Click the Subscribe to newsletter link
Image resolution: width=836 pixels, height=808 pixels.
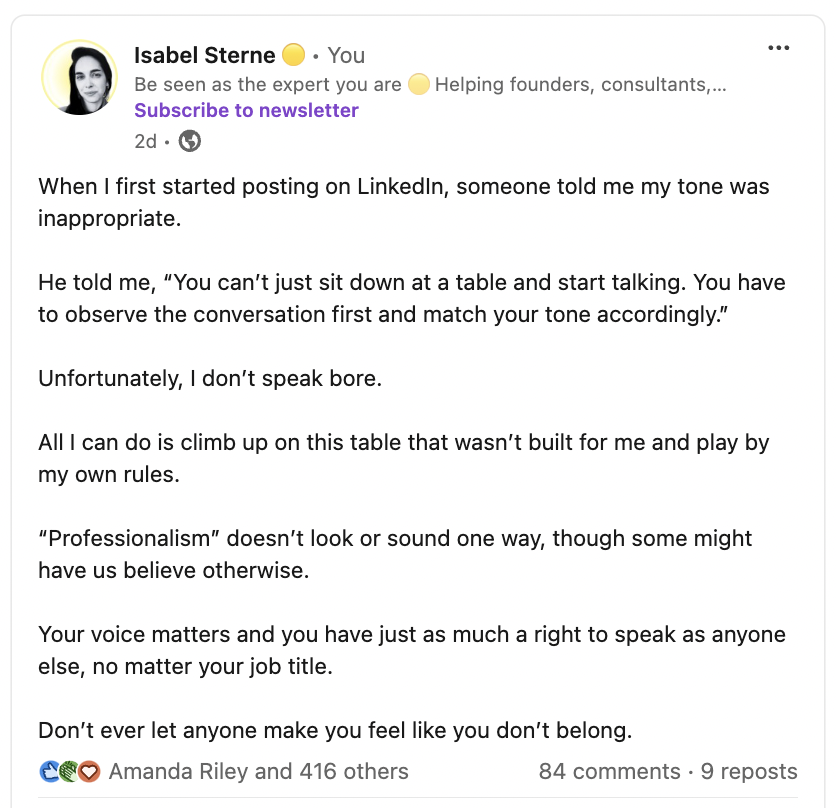click(246, 111)
